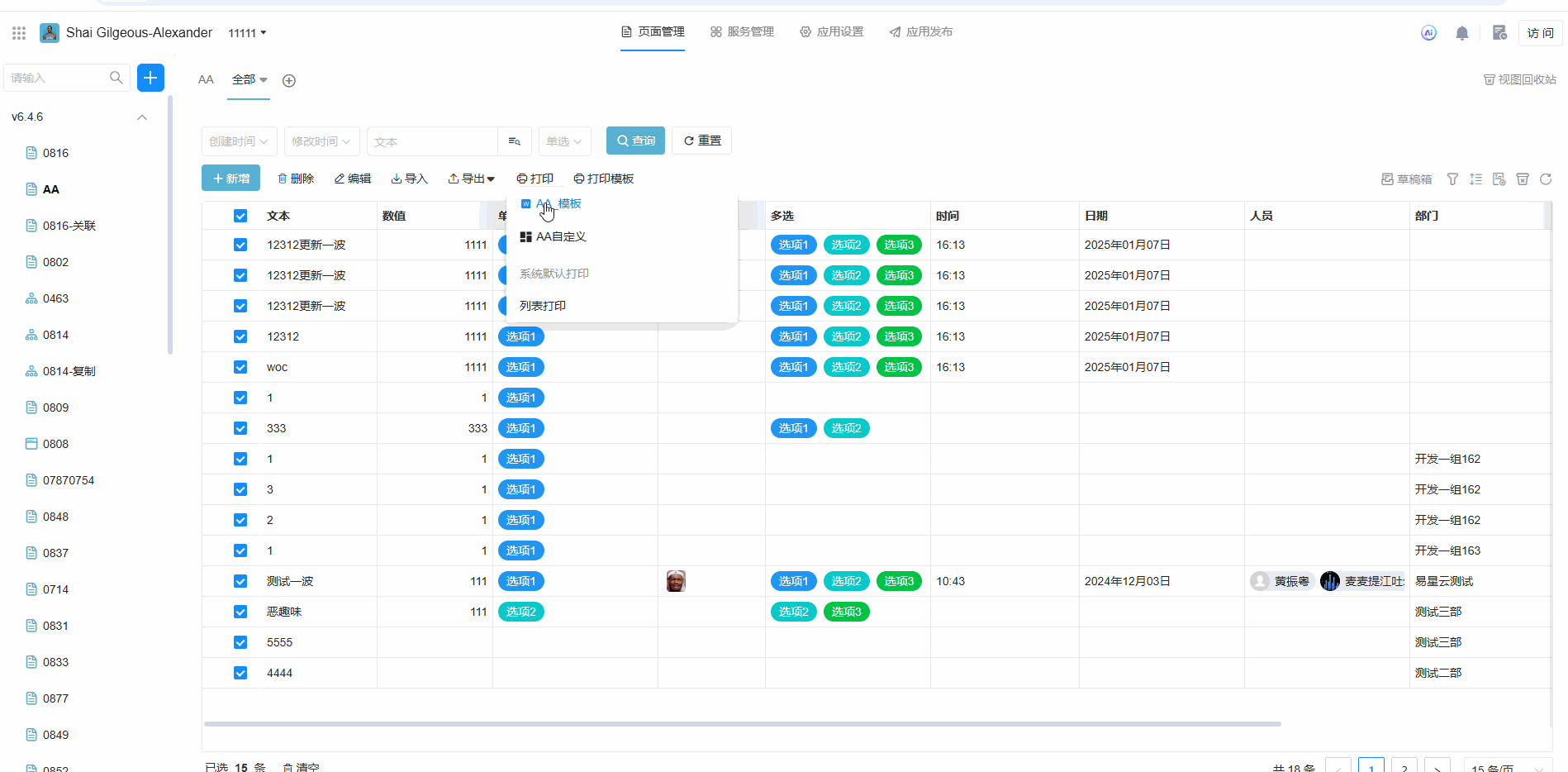Switch to the 服务管理 tab
Image resolution: width=1568 pixels, height=772 pixels.
[x=742, y=32]
